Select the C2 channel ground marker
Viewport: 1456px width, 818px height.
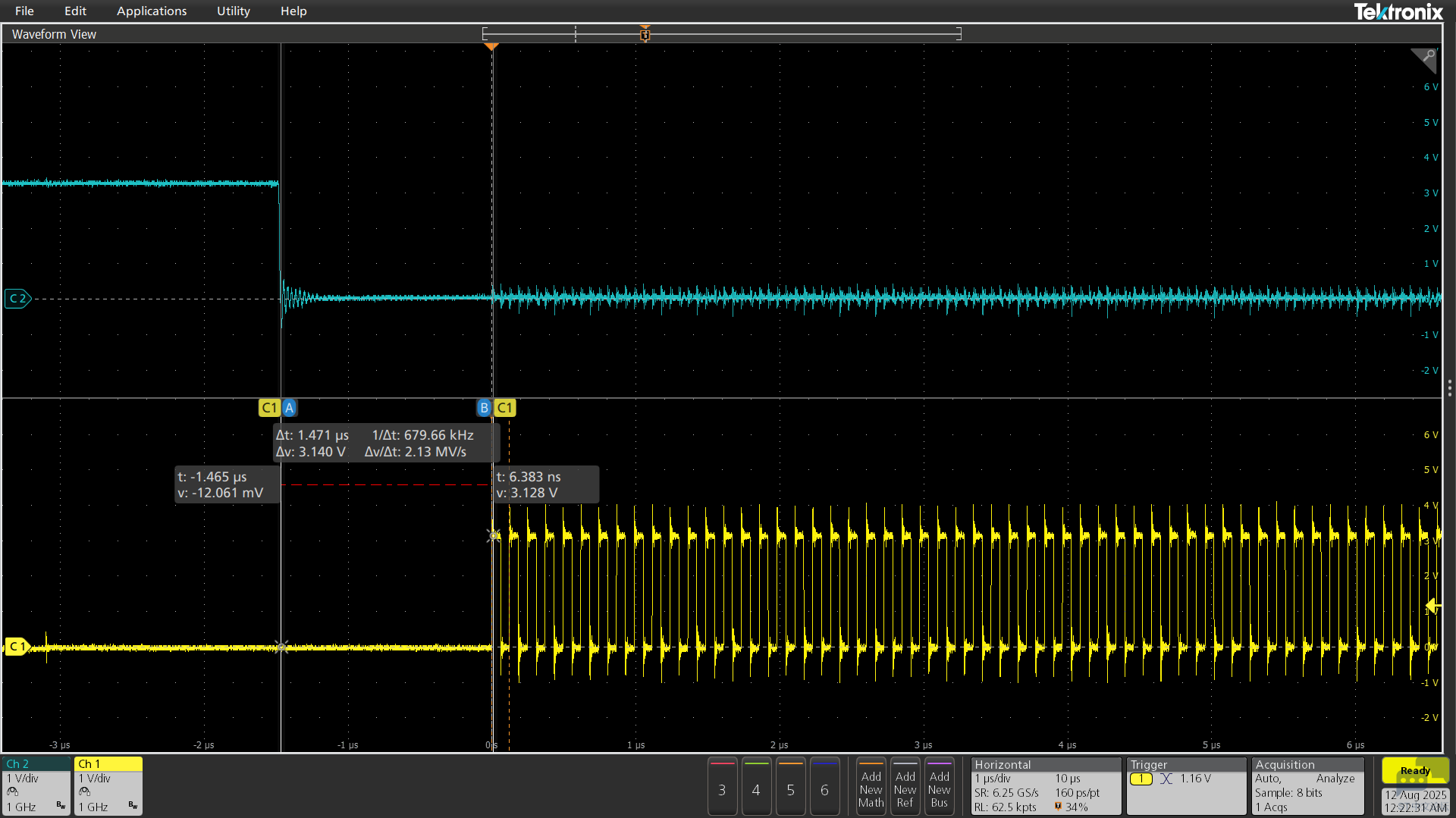pyautogui.click(x=17, y=299)
